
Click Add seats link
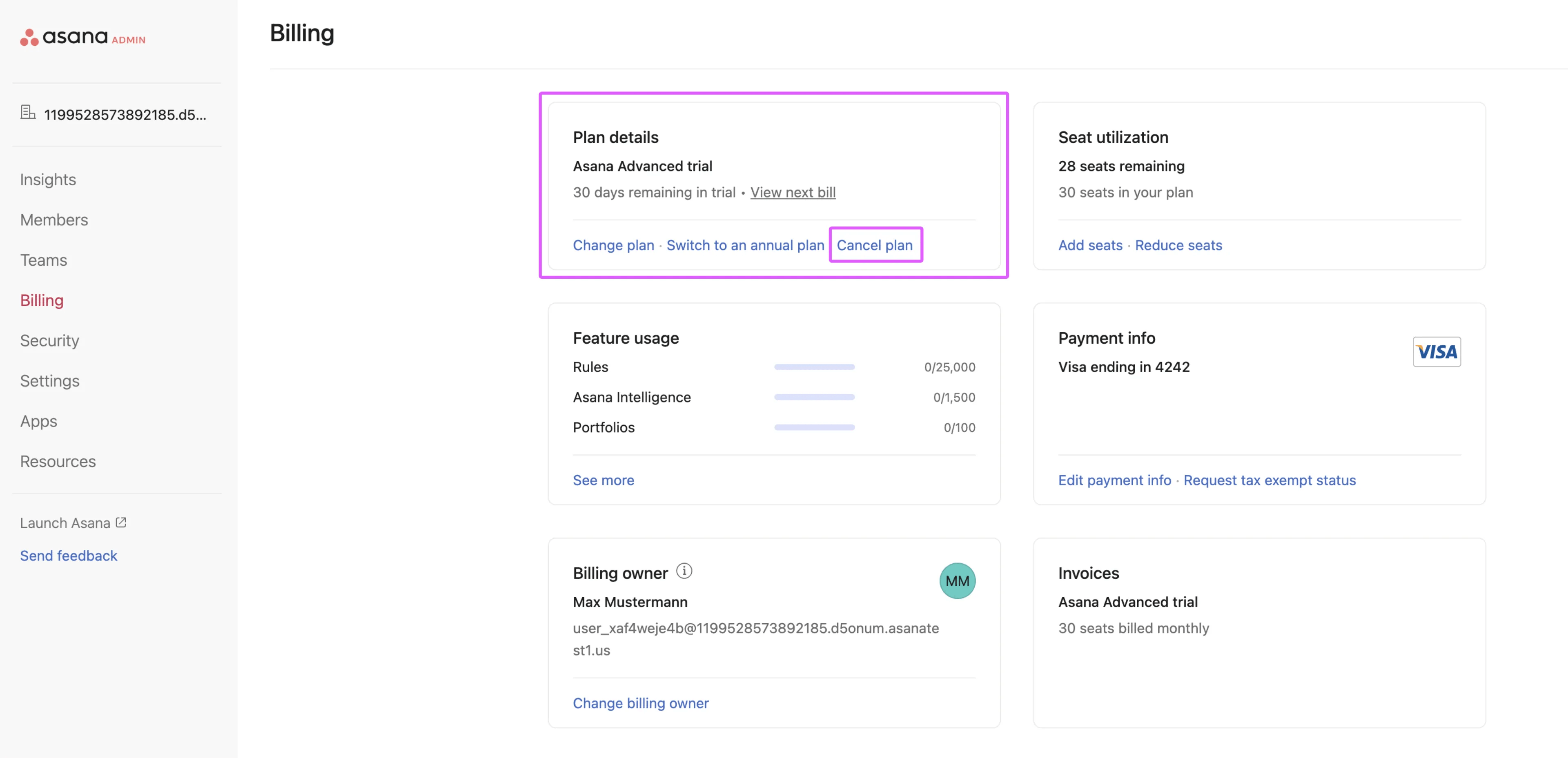[x=1090, y=245]
